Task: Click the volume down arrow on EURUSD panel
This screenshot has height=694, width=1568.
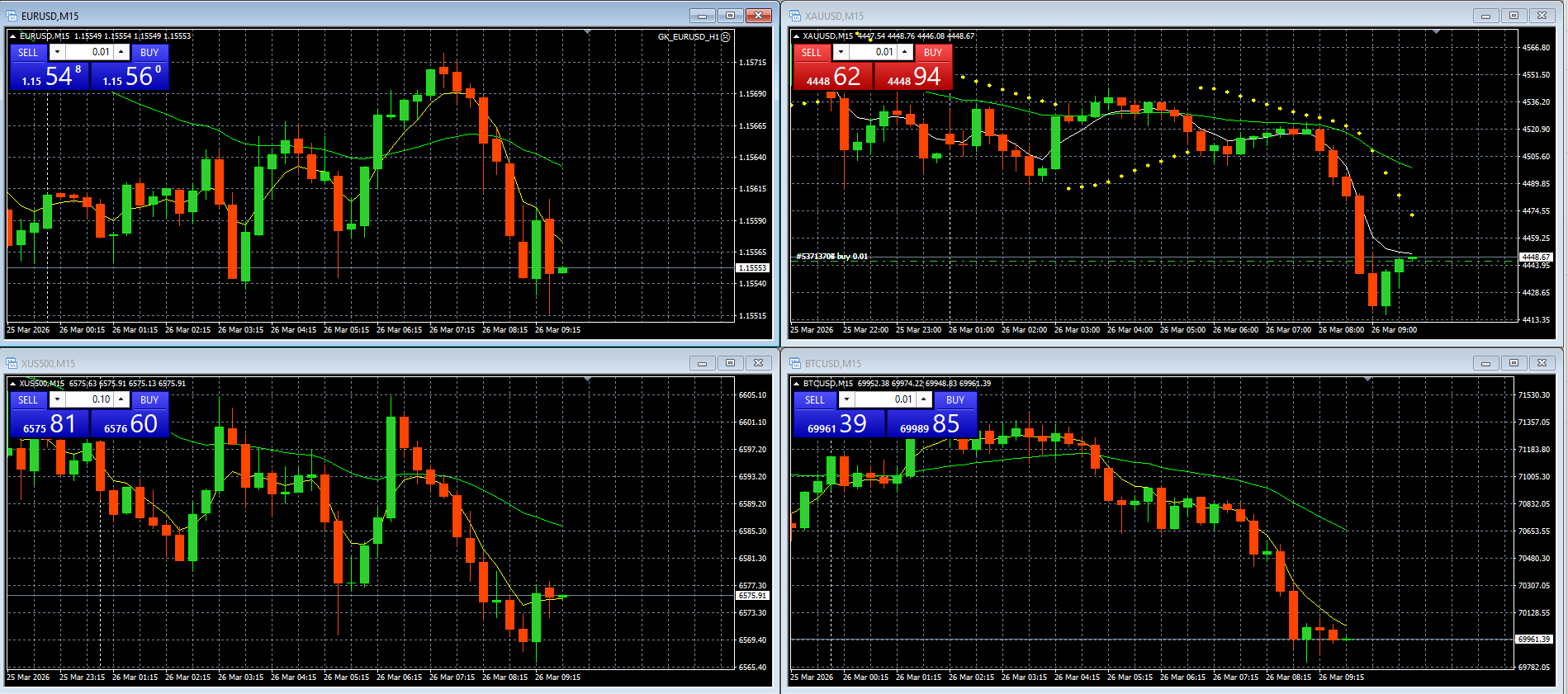Action: (x=57, y=52)
